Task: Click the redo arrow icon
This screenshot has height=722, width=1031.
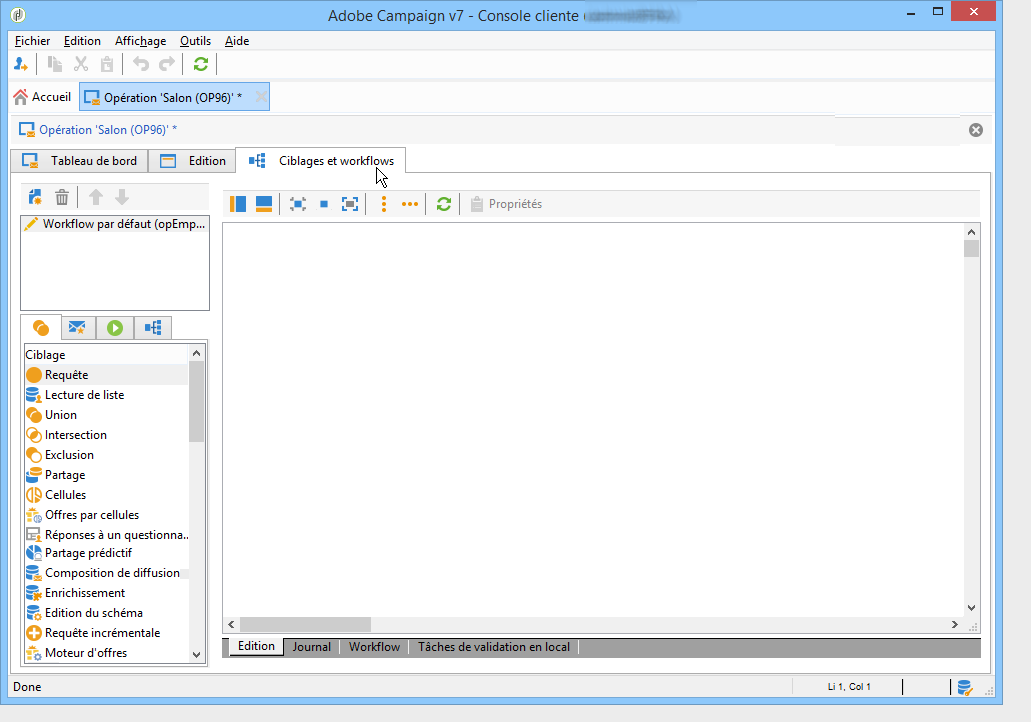Action: [167, 64]
